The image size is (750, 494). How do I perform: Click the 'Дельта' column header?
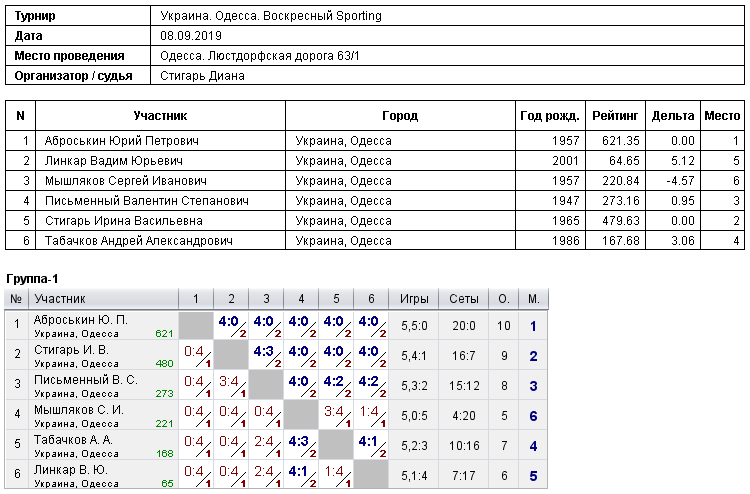coord(673,116)
